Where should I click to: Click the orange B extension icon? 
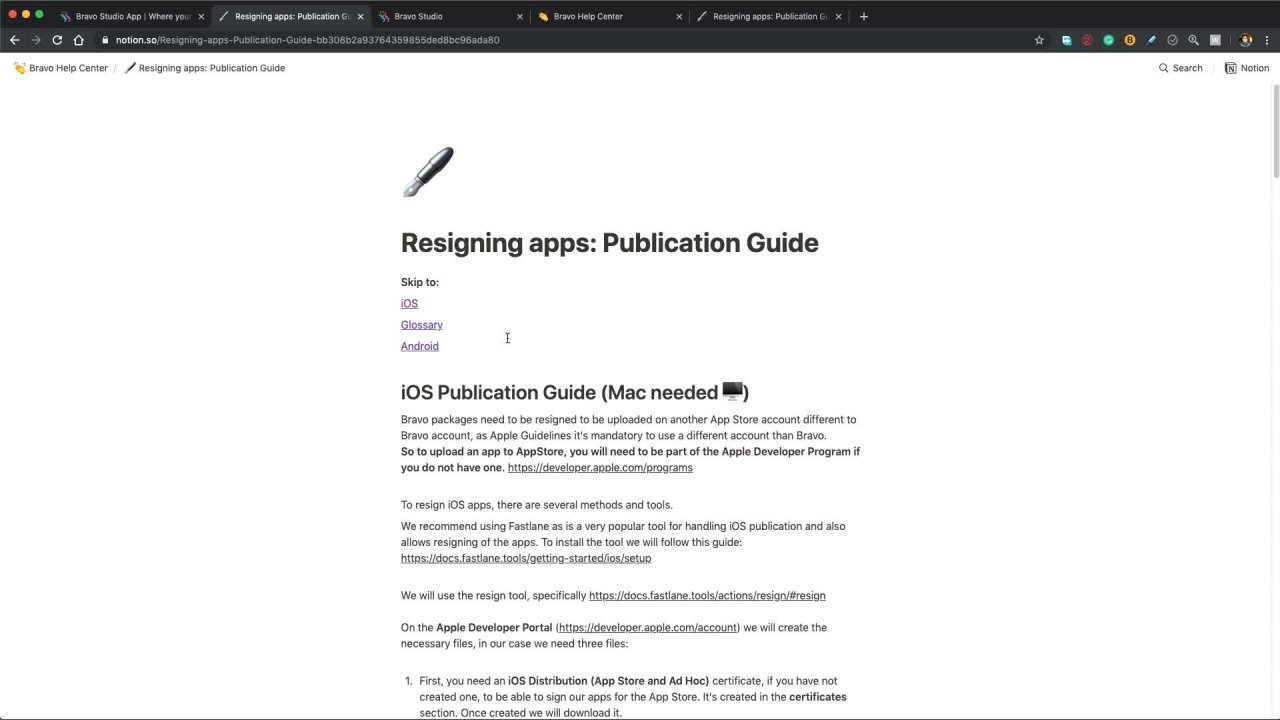[1130, 40]
